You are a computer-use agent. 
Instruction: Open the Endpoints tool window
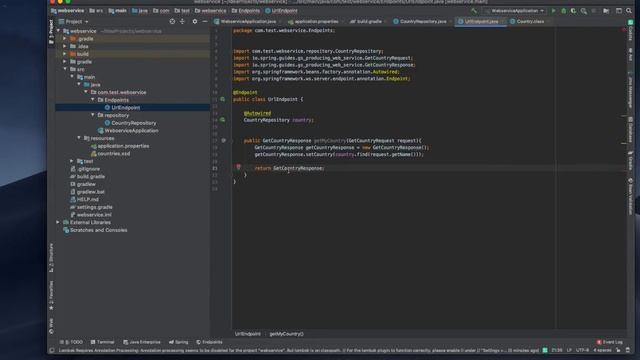209,342
